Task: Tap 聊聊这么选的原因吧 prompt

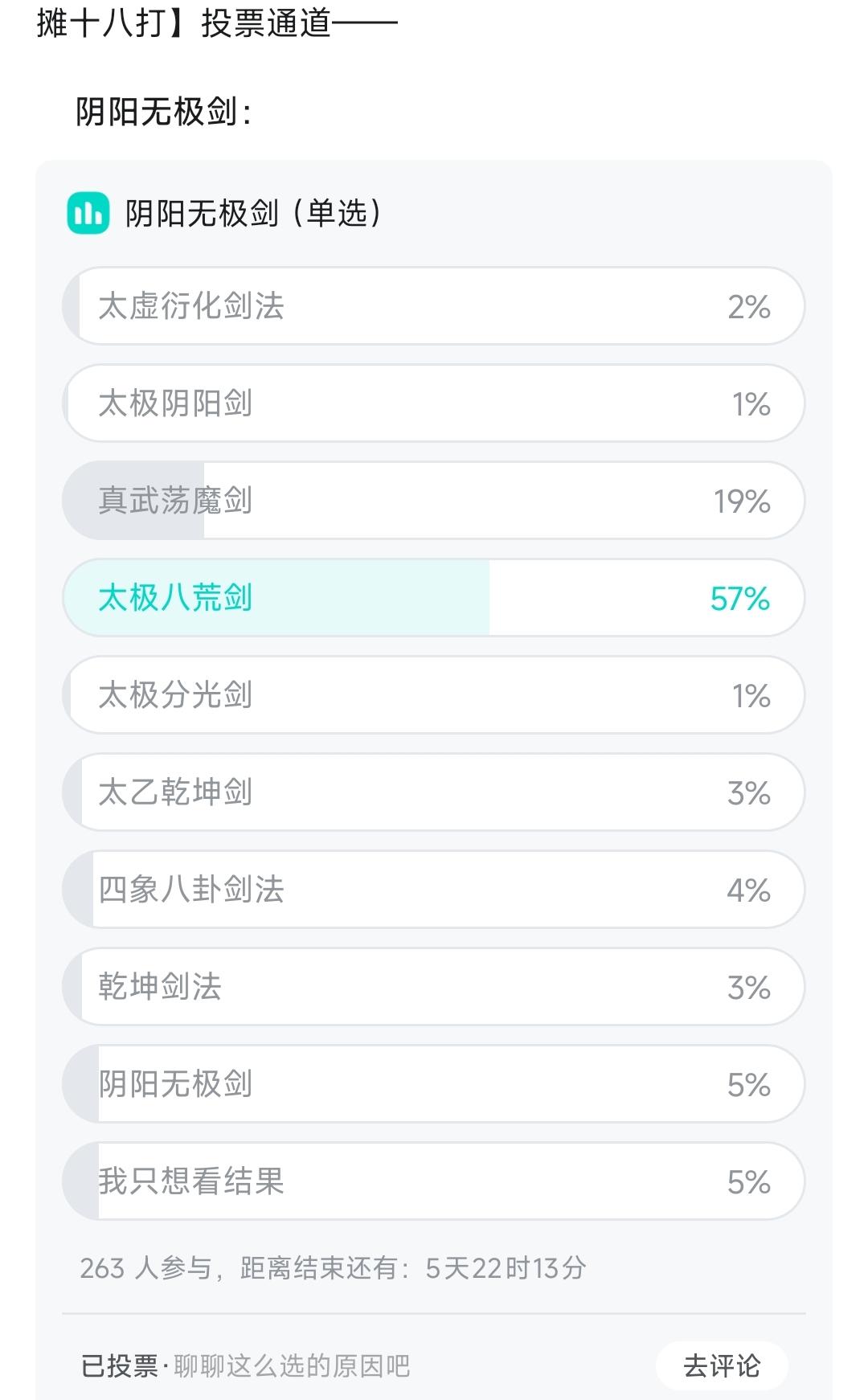Action: 292,1365
